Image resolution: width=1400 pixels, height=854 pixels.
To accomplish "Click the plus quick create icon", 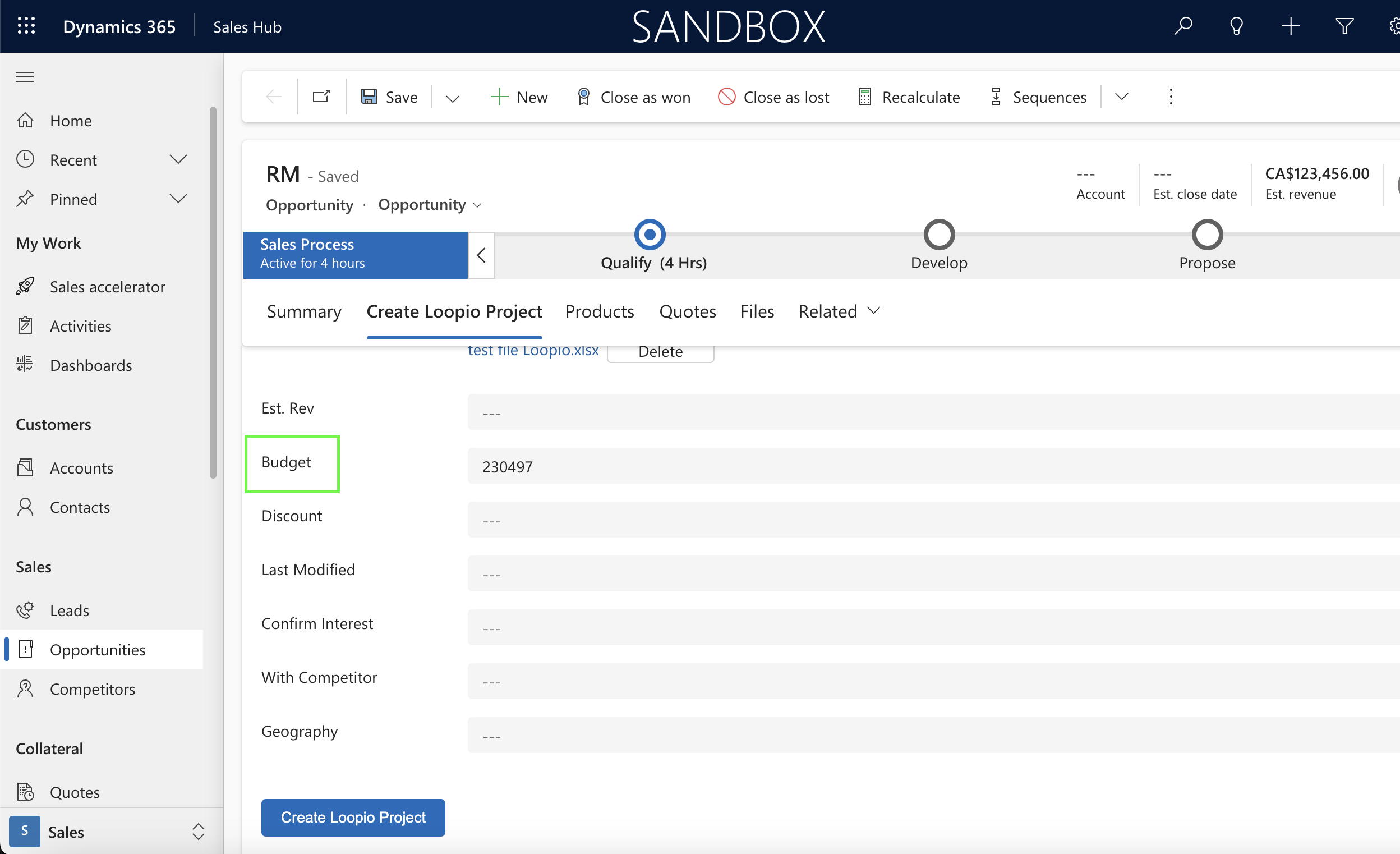I will click(1291, 26).
